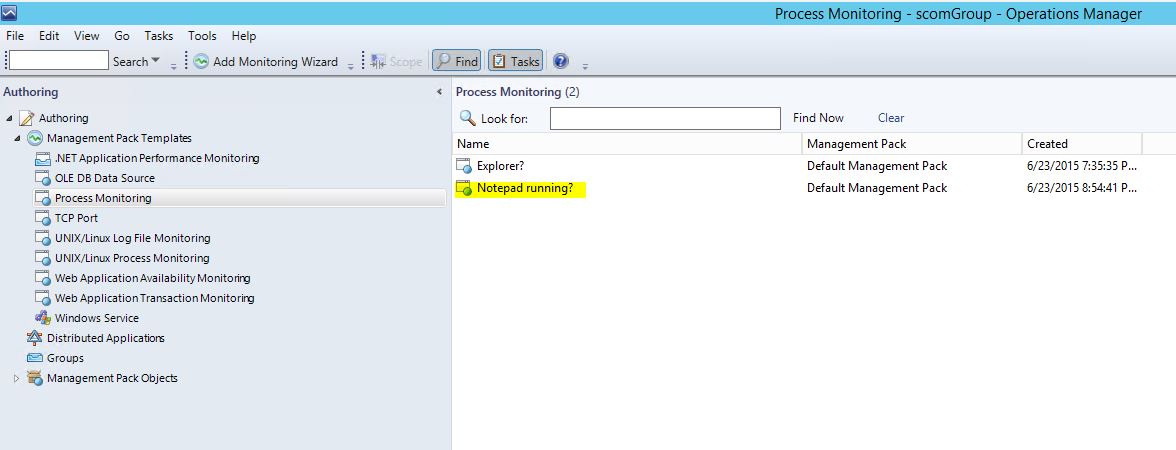Open toolbar options arrow after Search
The width and height of the screenshot is (1176, 450).
coord(174,65)
